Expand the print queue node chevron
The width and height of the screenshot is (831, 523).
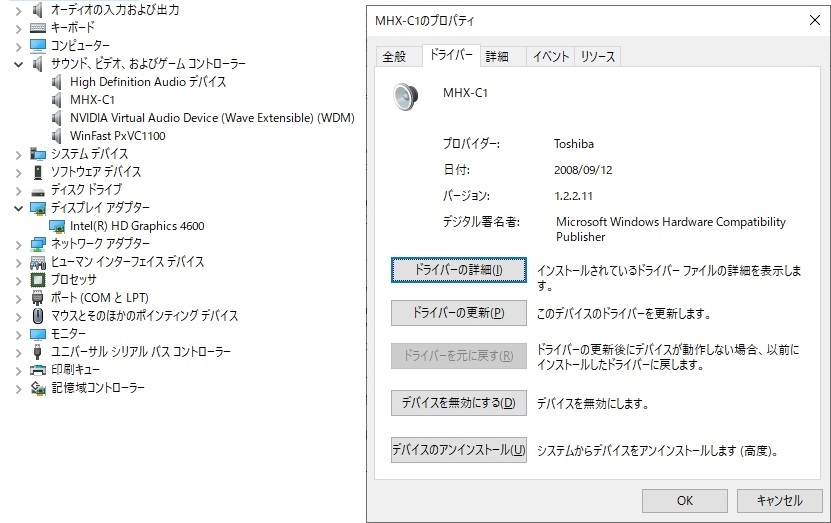[x=18, y=370]
